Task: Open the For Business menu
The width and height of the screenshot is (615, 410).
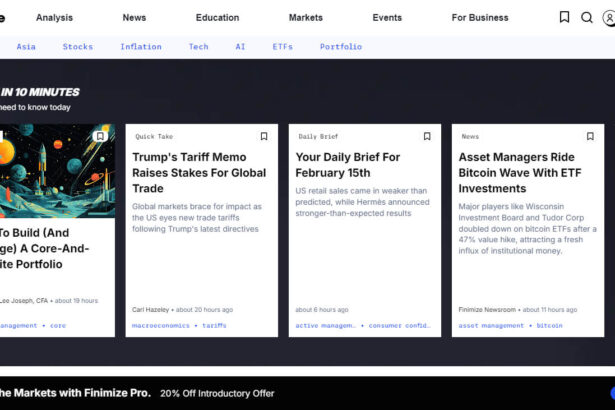Action: (x=480, y=18)
